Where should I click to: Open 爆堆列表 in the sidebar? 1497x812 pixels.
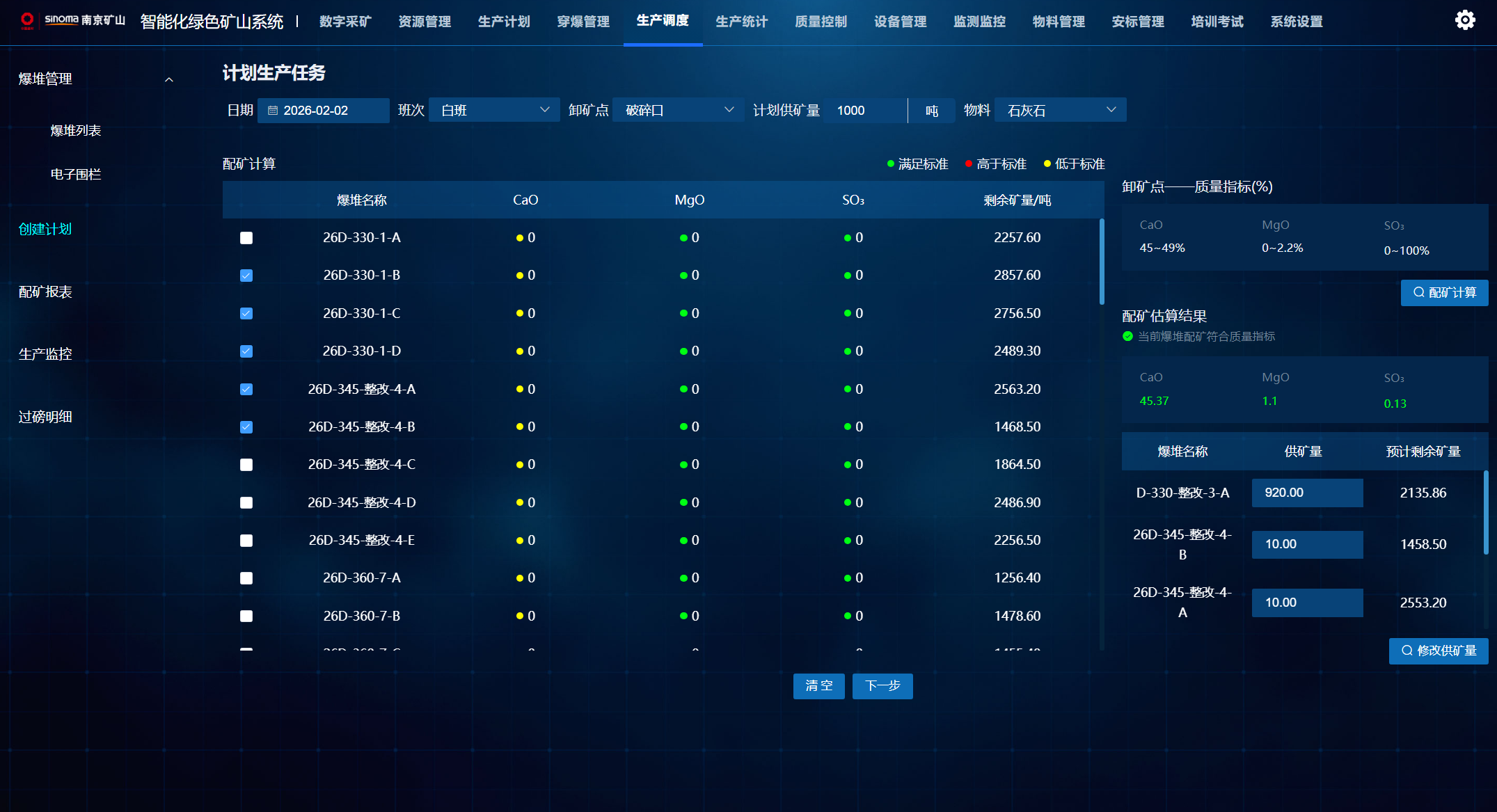[76, 131]
